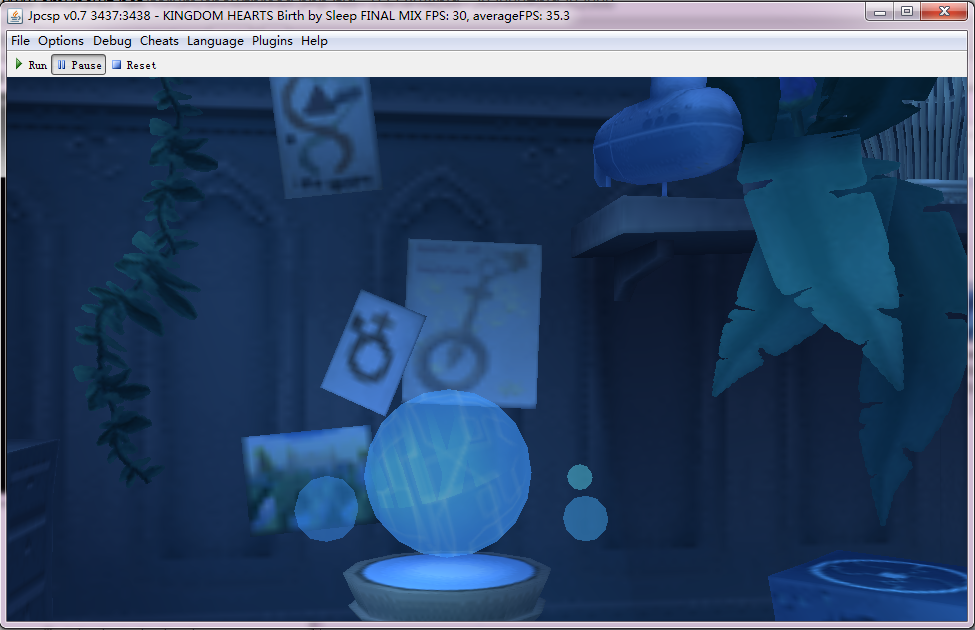Close the Jpcsp emulator window
975x630 pixels.
943,12
